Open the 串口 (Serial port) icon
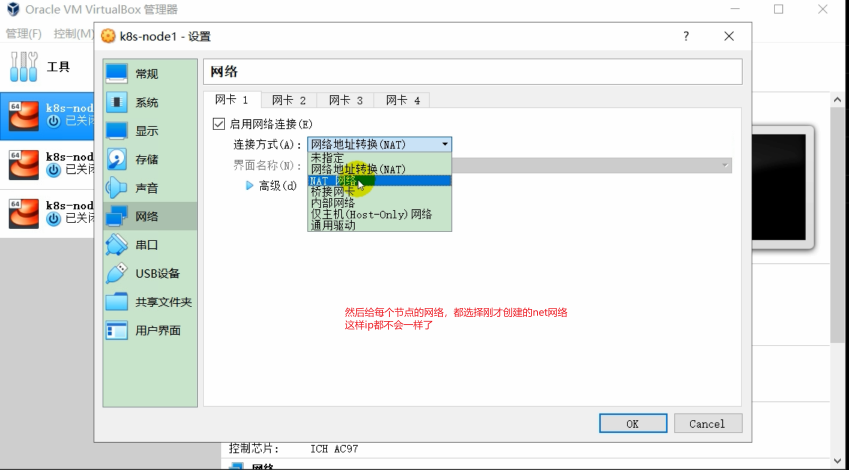The height and width of the screenshot is (470, 849). click(116, 245)
